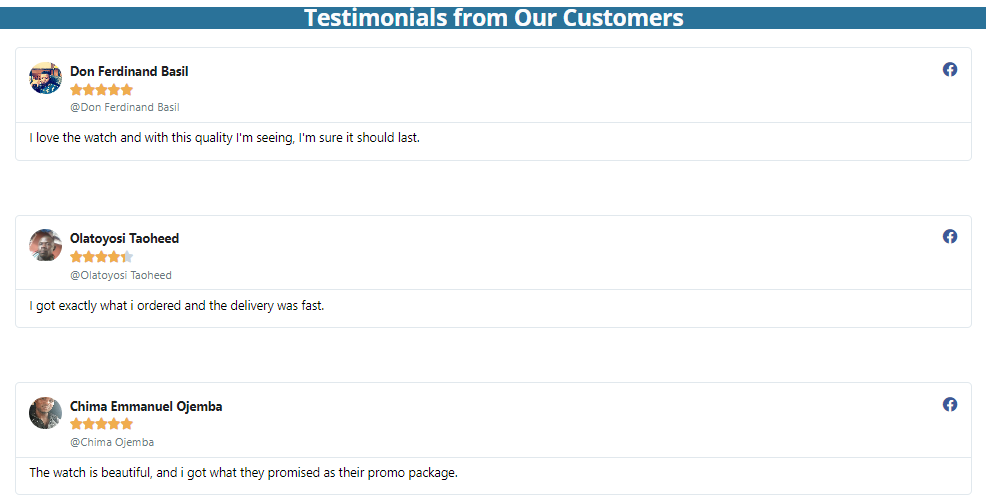Click the "I got exactly what i ordered" review
The width and height of the screenshot is (986, 503).
coord(177,306)
